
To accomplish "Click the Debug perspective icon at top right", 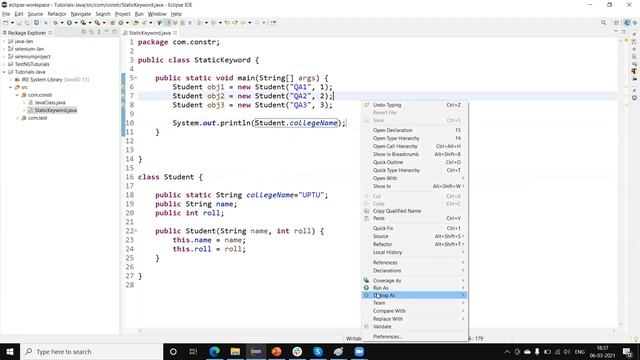I will coord(635,23).
